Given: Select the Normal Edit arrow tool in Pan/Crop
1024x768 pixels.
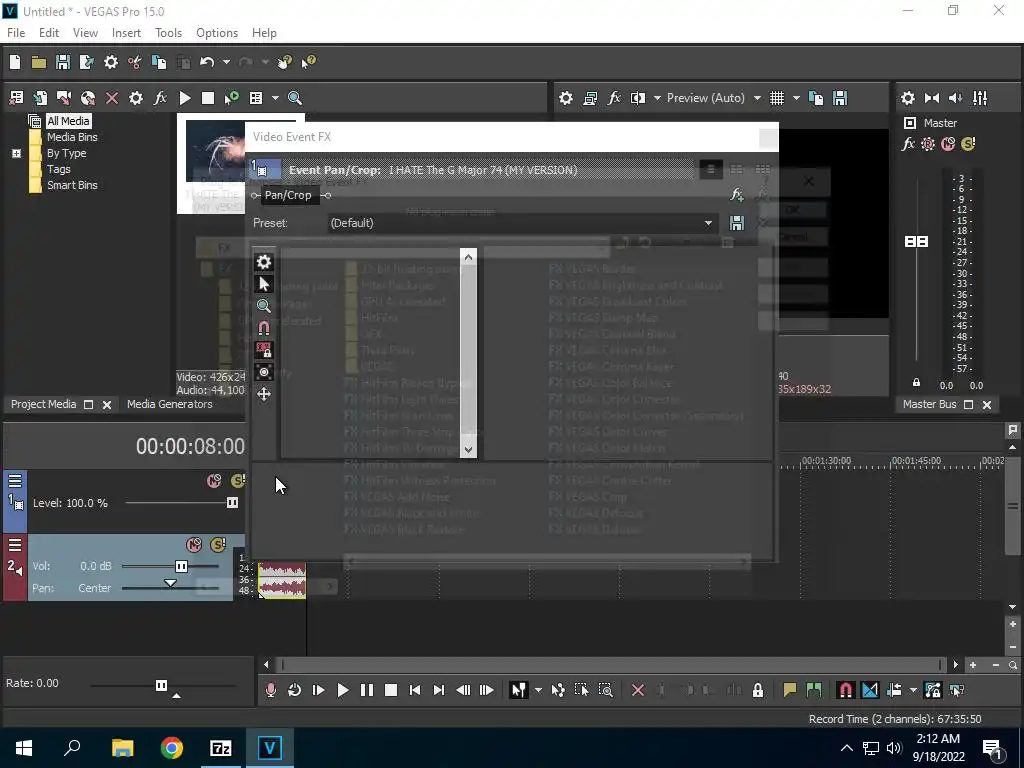Looking at the screenshot, I should [264, 284].
